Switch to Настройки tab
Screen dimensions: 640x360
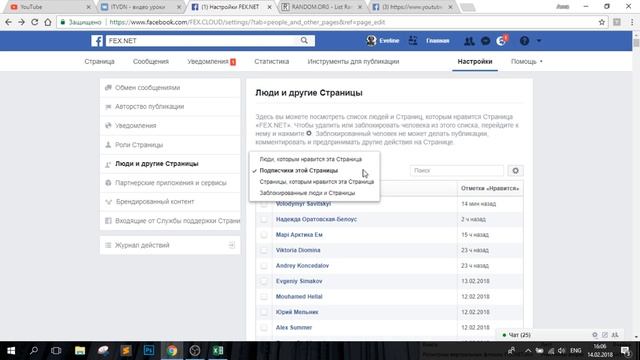475,61
